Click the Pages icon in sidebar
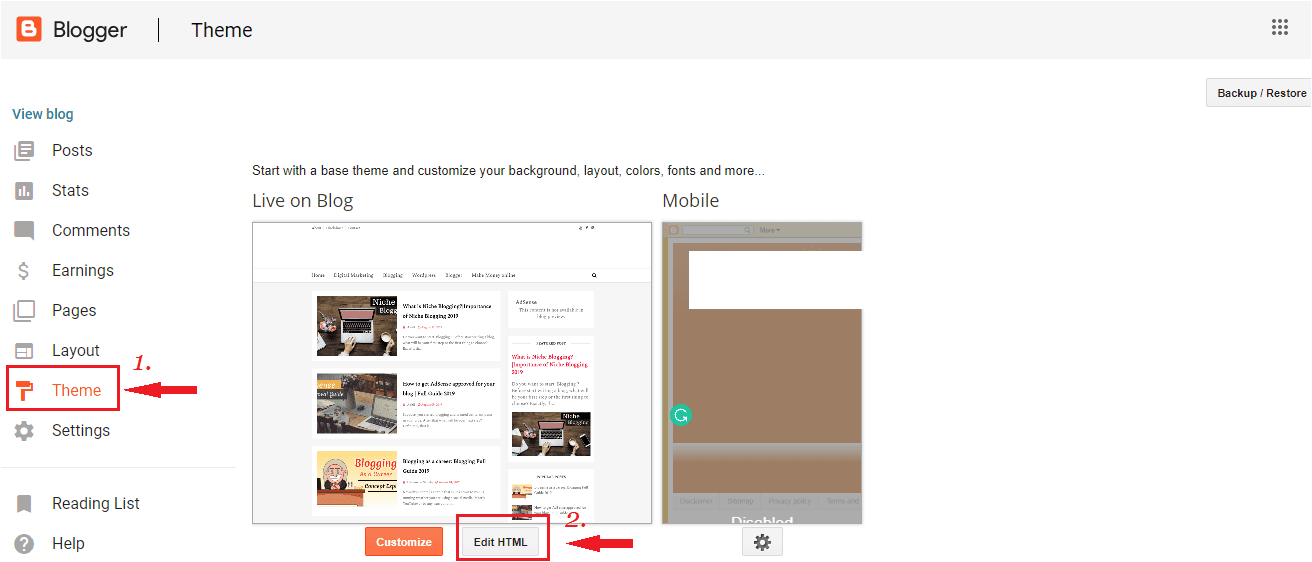 click(x=24, y=311)
